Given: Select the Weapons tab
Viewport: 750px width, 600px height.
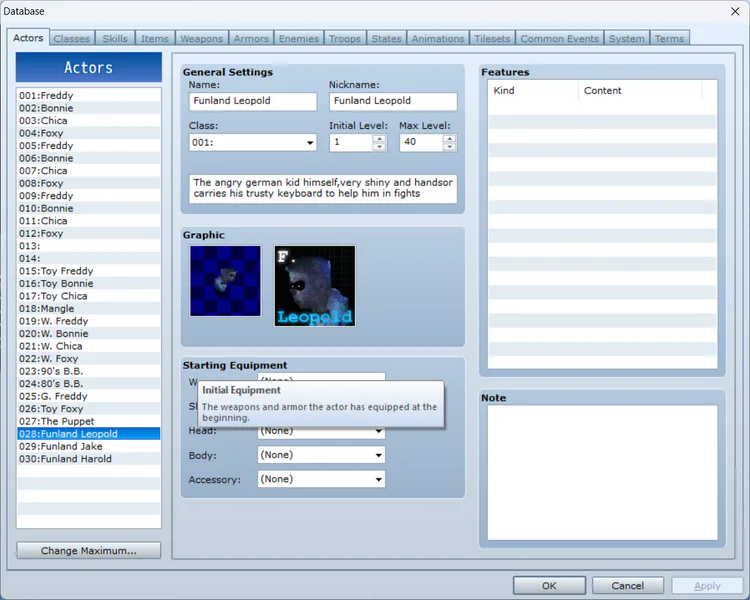Looking at the screenshot, I should point(201,38).
